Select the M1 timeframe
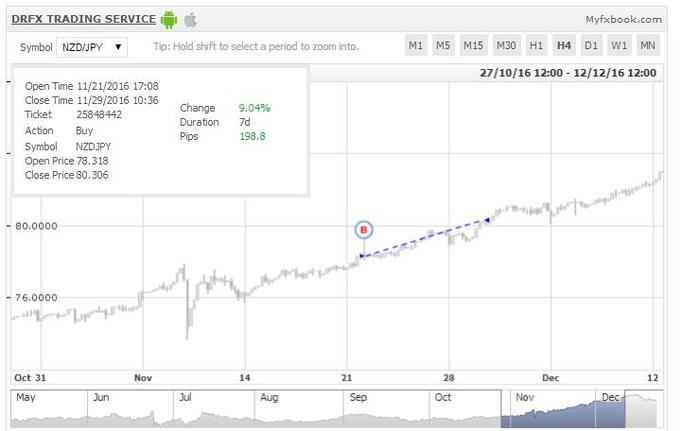 (416, 46)
